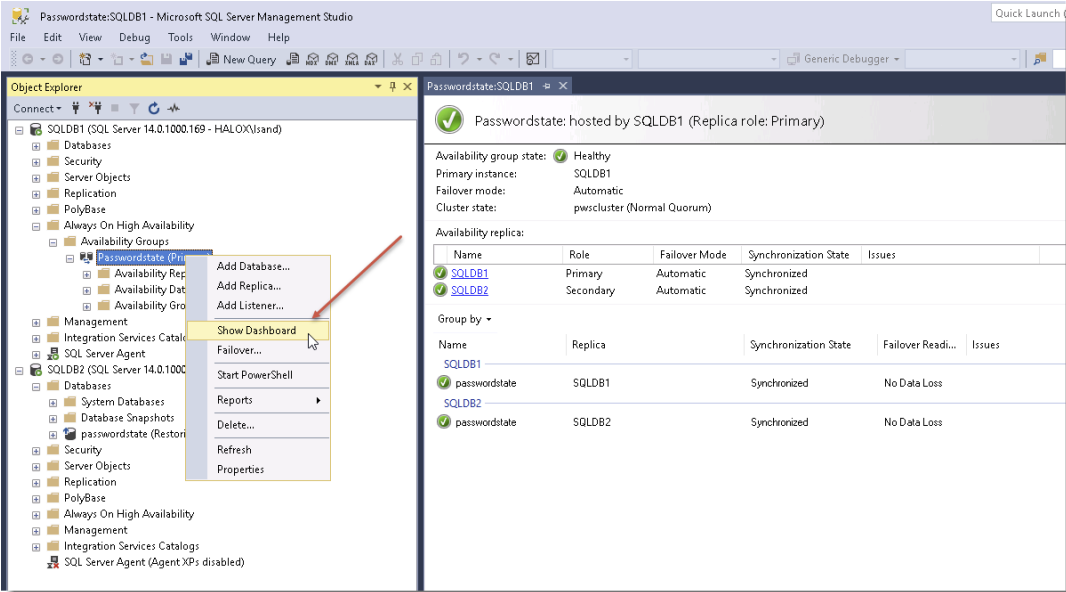The height and width of the screenshot is (592, 1066).
Task: Pin the Object Explorer panel
Action: click(392, 87)
